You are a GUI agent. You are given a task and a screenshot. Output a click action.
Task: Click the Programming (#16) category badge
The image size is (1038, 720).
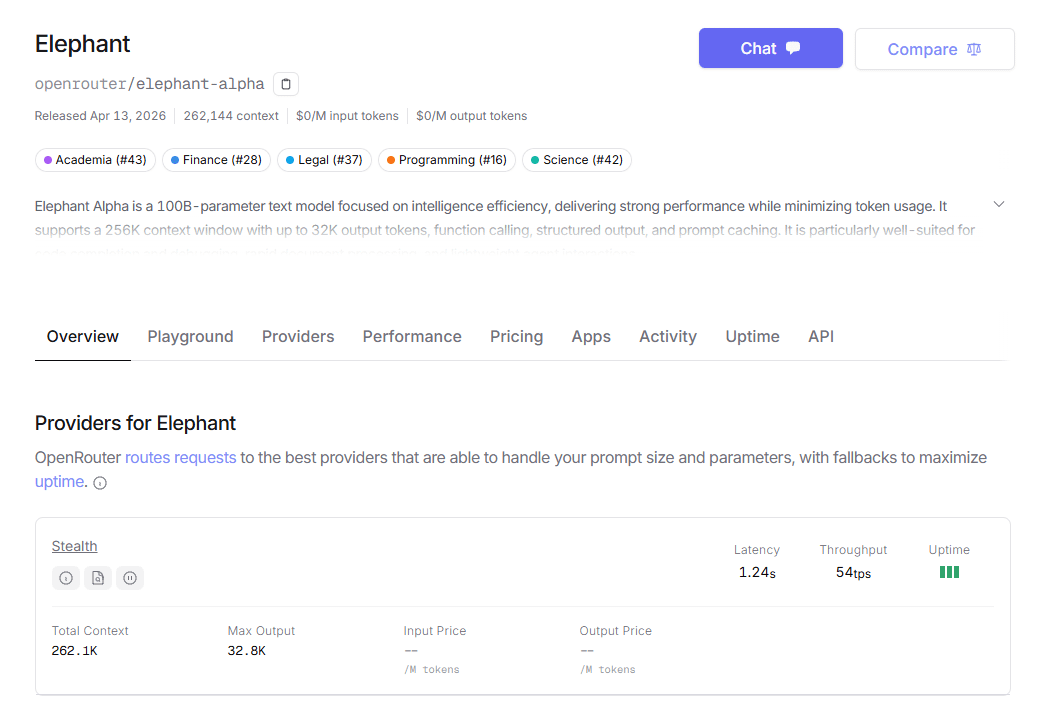tap(447, 160)
